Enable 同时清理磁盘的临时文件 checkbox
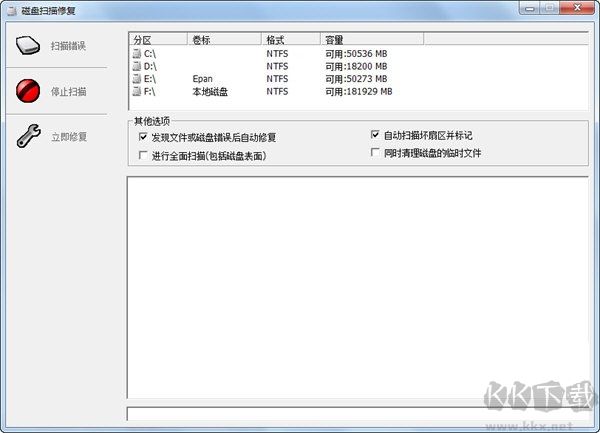 [x=375, y=152]
